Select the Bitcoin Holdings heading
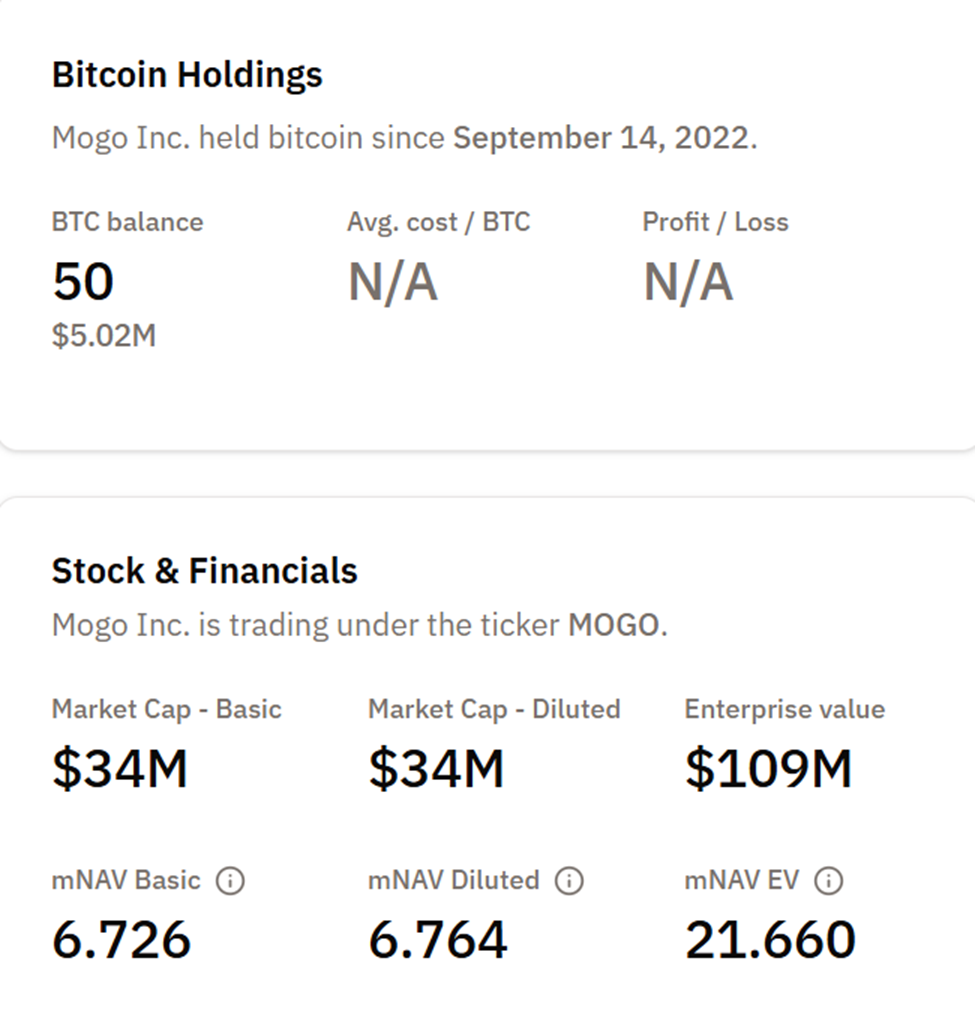975x1024 pixels. pyautogui.click(x=187, y=74)
